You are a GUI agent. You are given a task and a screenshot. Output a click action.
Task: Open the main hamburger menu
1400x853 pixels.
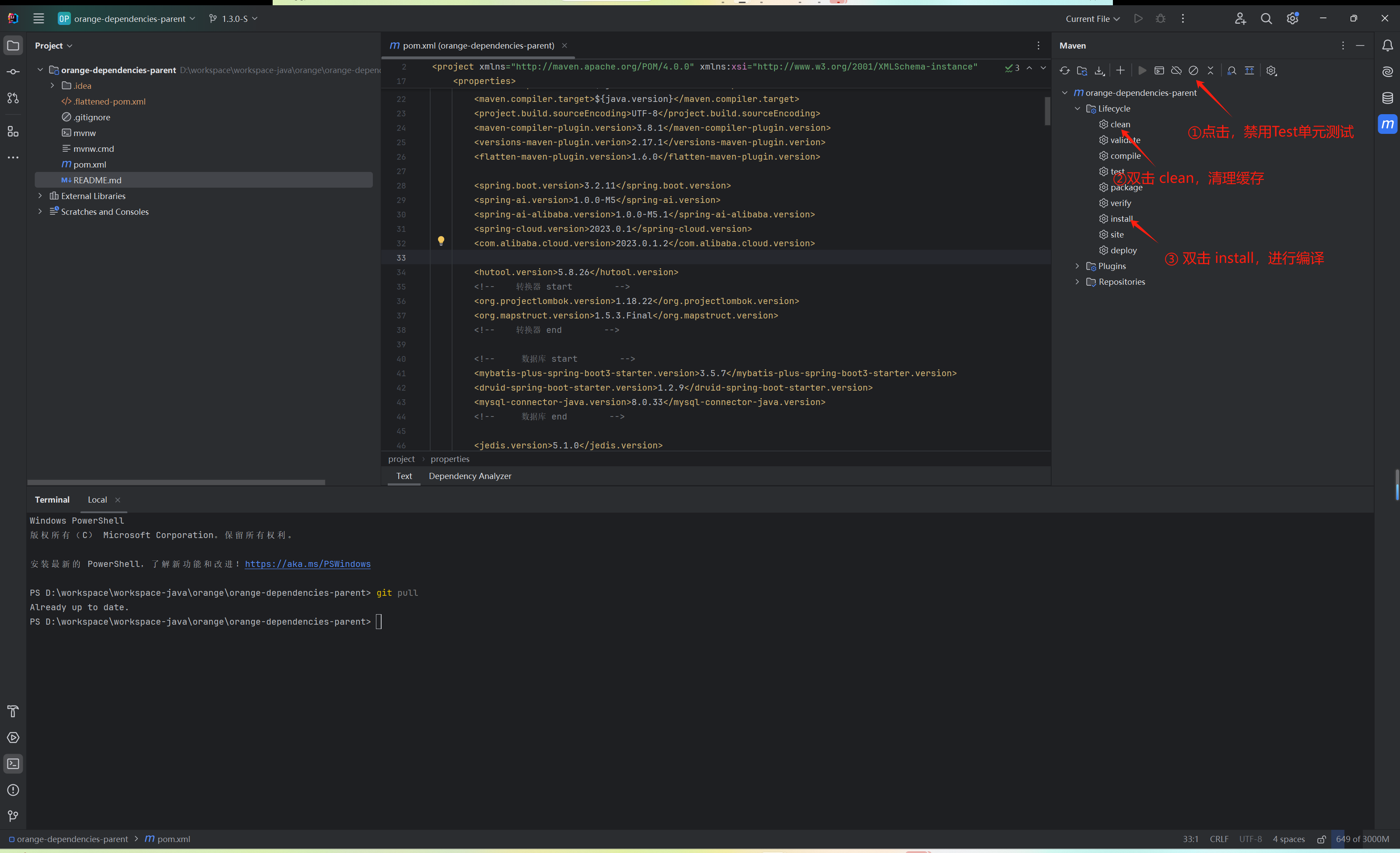(x=39, y=19)
